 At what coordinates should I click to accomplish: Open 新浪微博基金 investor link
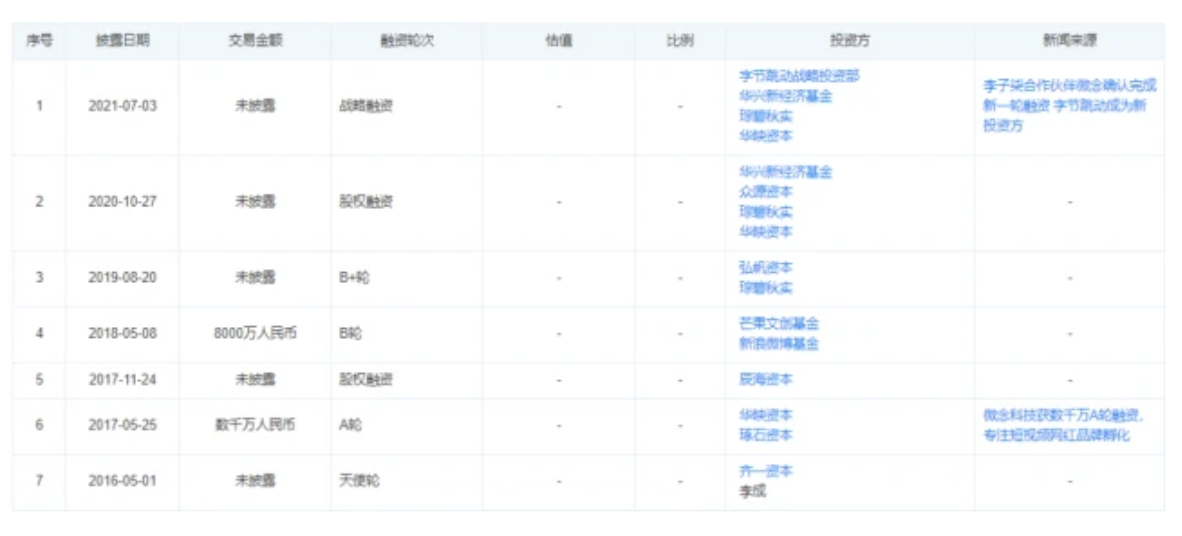tap(779, 343)
